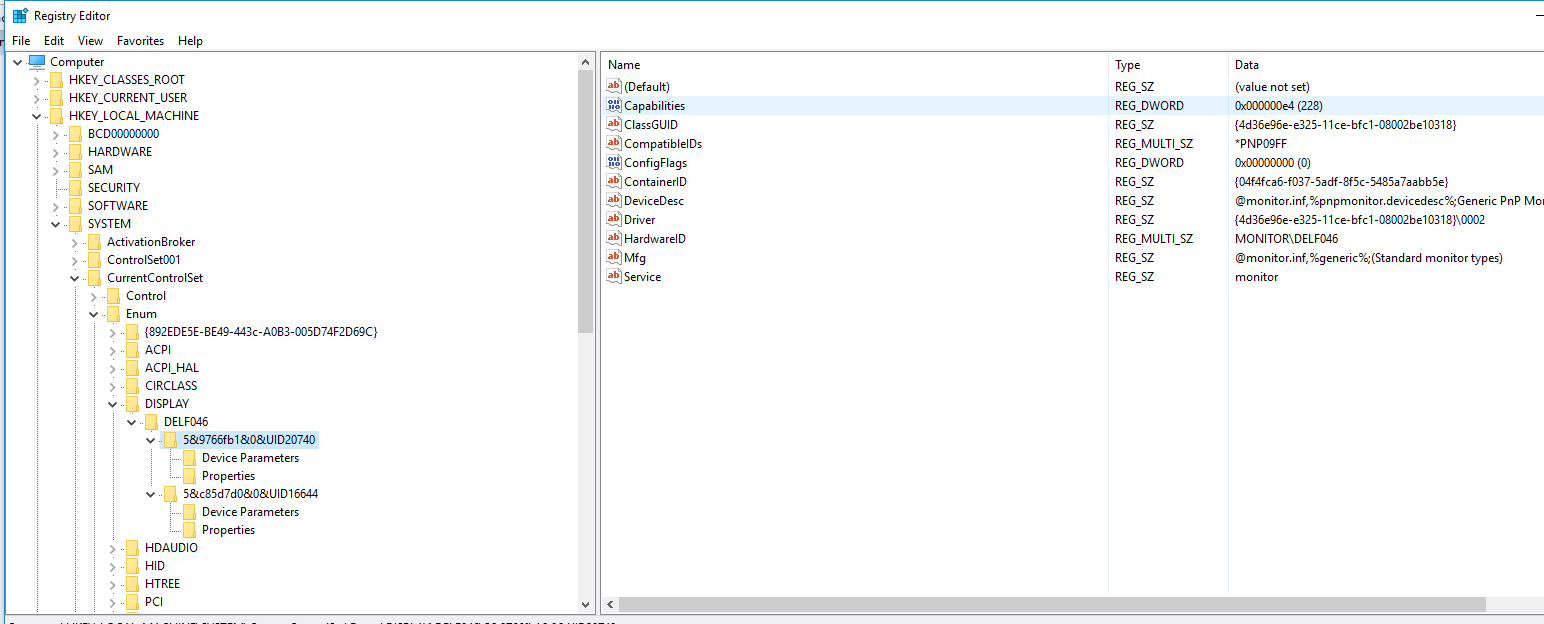Click the SOFTWARE folder icon

75,206
